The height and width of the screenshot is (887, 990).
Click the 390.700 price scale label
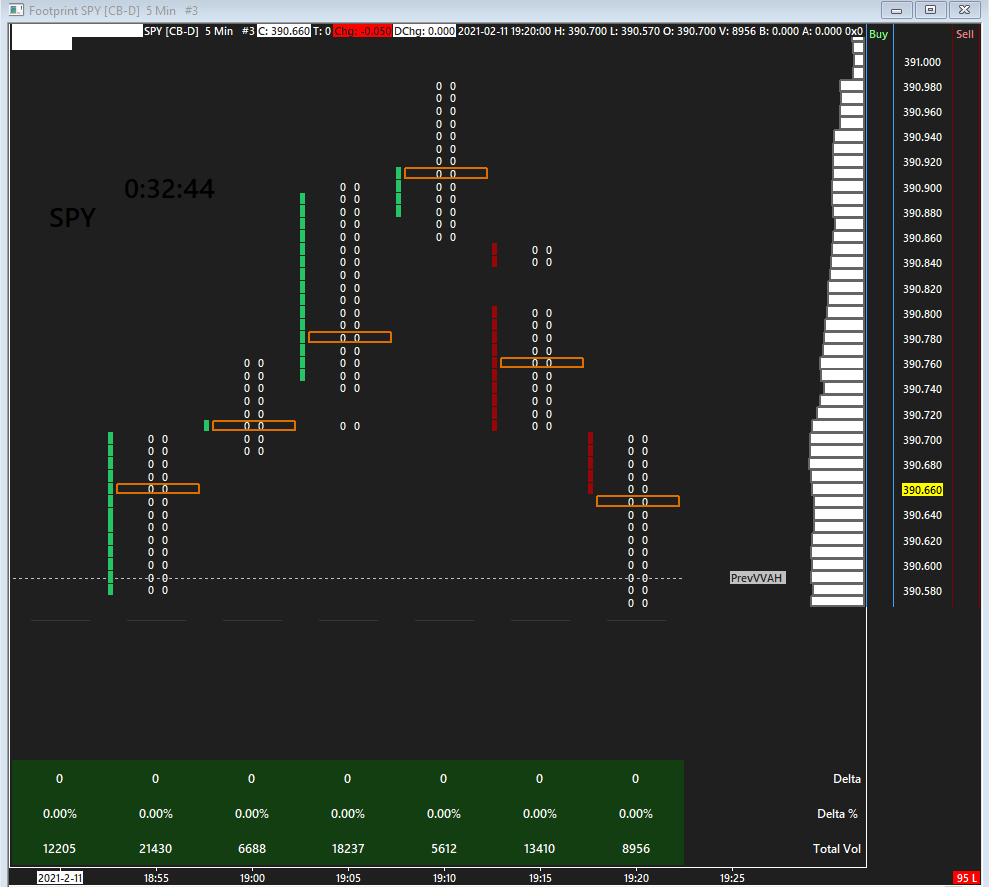(922, 440)
